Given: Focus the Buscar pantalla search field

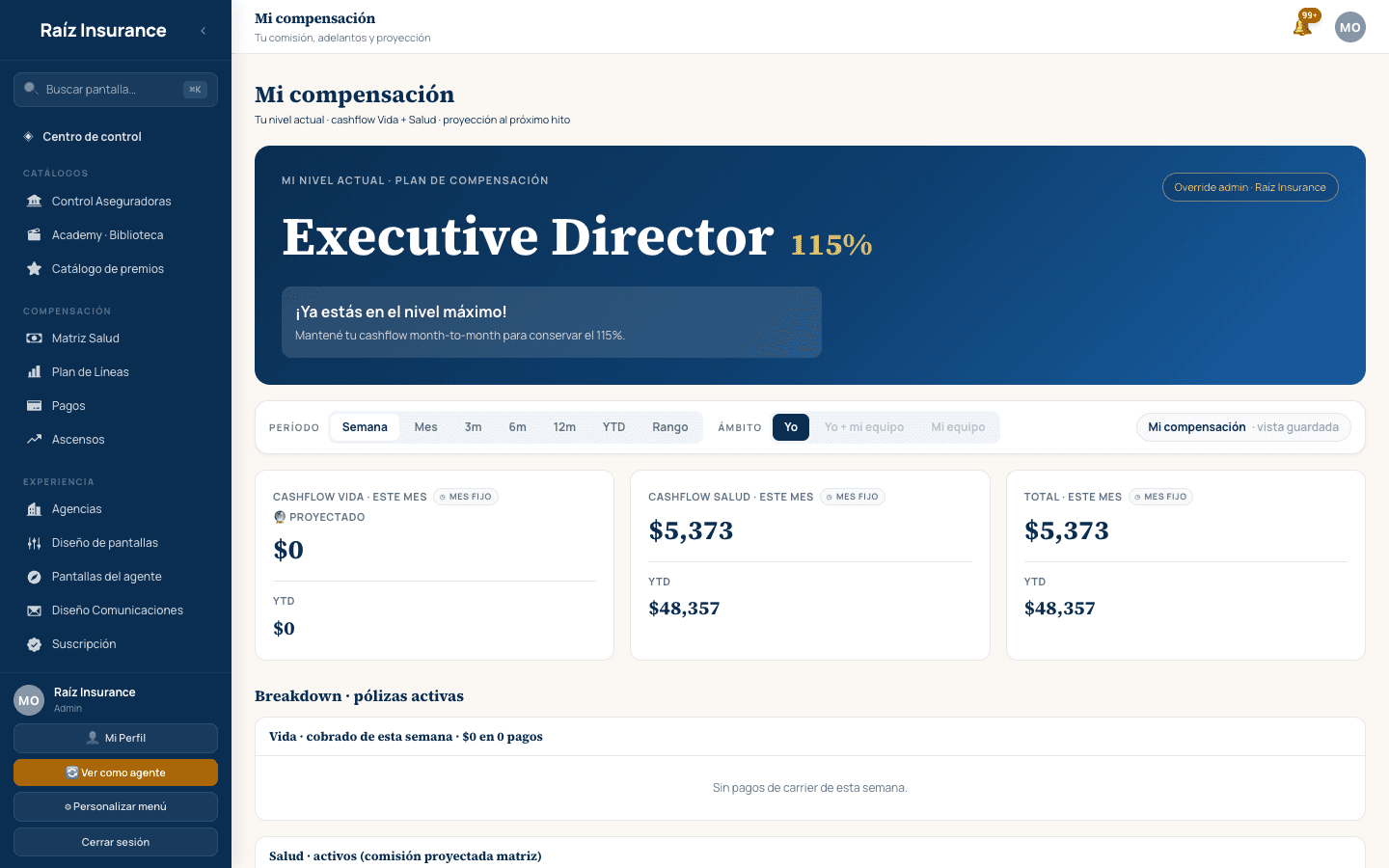Looking at the screenshot, I should pos(116,90).
